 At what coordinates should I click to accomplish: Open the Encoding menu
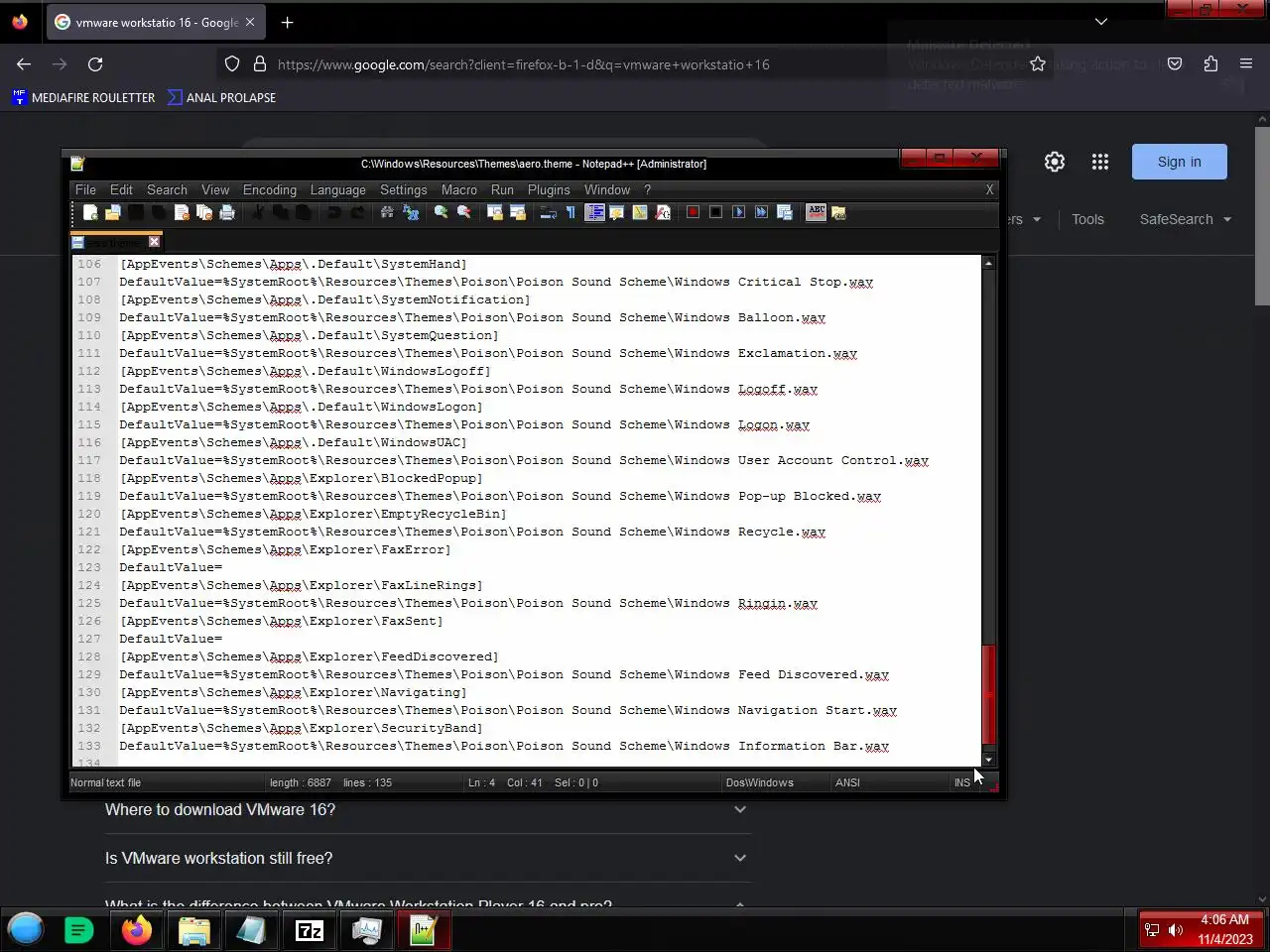270,189
